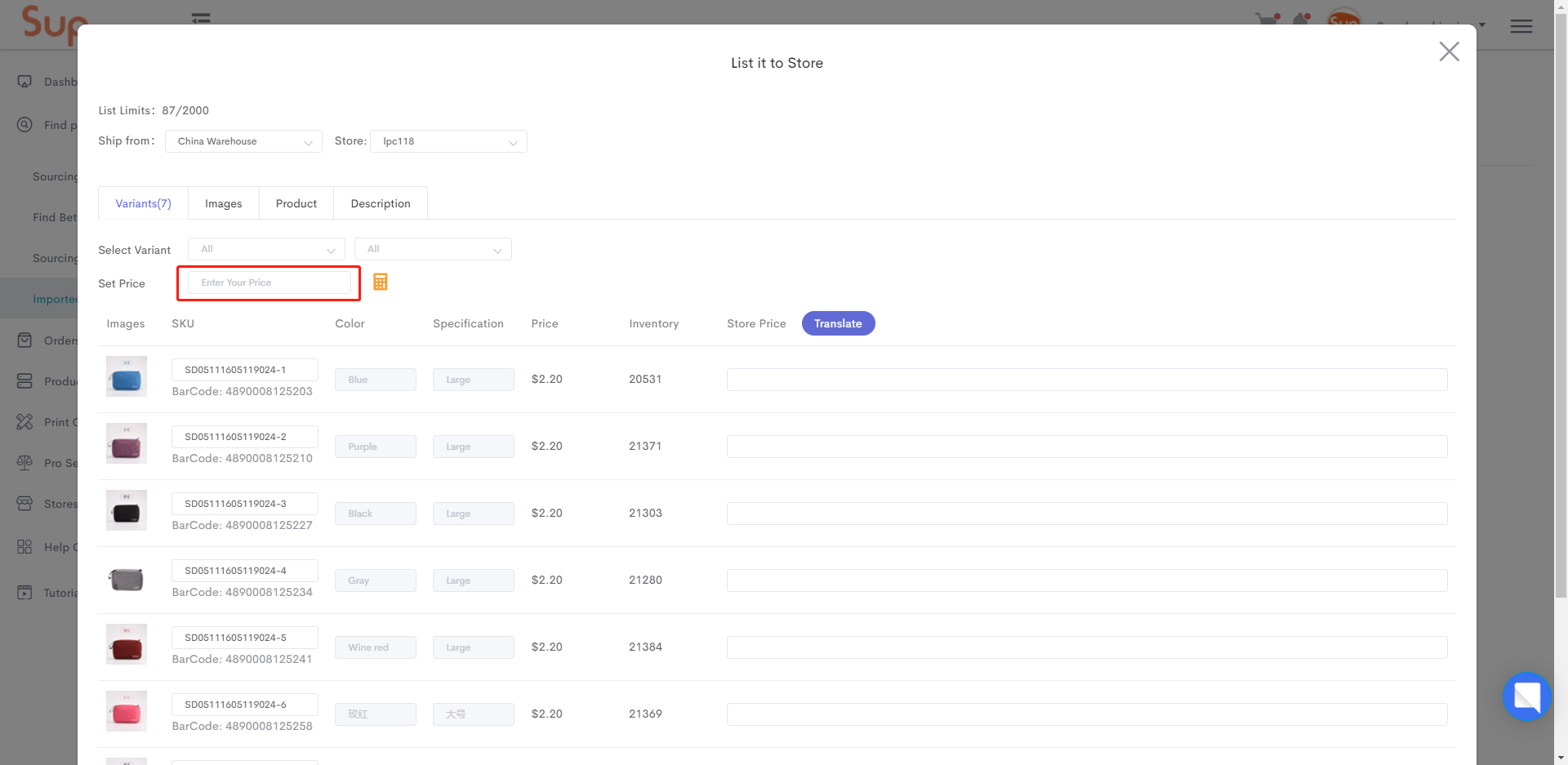The width and height of the screenshot is (1568, 765).
Task: Click the Enter Your Price field
Action: [x=268, y=282]
